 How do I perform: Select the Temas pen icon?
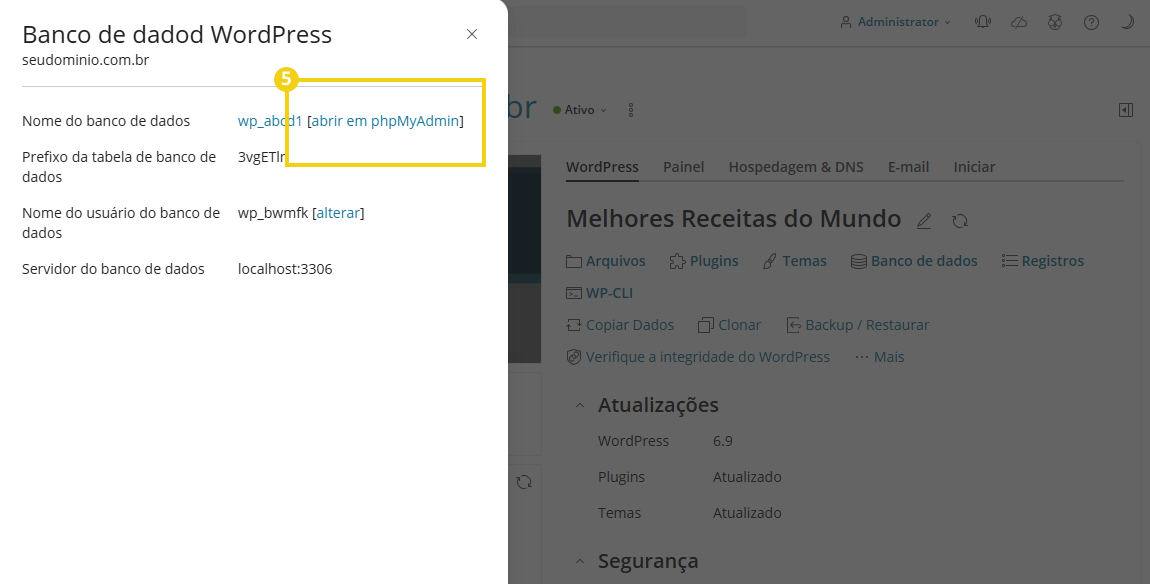[771, 260]
